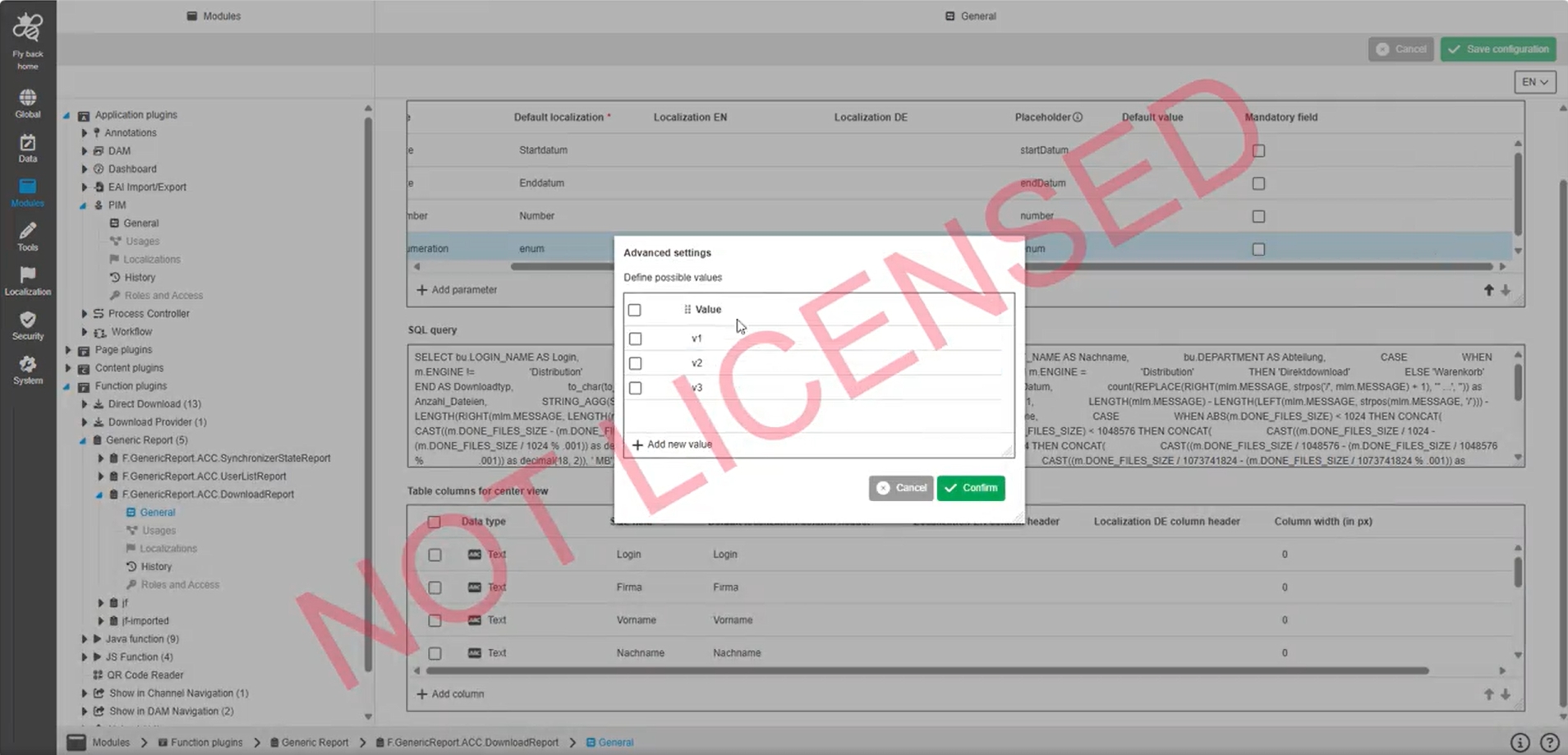Click the QR Code Reader icon in the tree

(x=98, y=675)
